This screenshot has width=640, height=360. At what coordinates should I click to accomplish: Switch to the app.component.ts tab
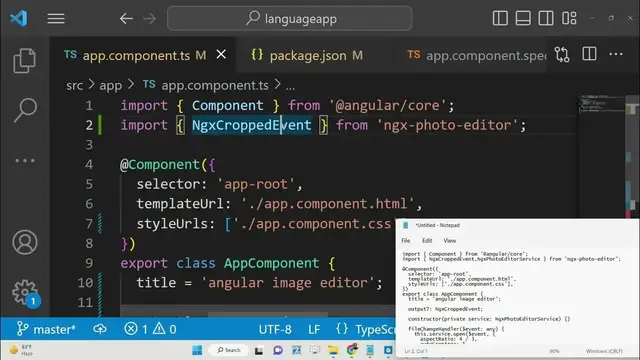pyautogui.click(x=136, y=55)
